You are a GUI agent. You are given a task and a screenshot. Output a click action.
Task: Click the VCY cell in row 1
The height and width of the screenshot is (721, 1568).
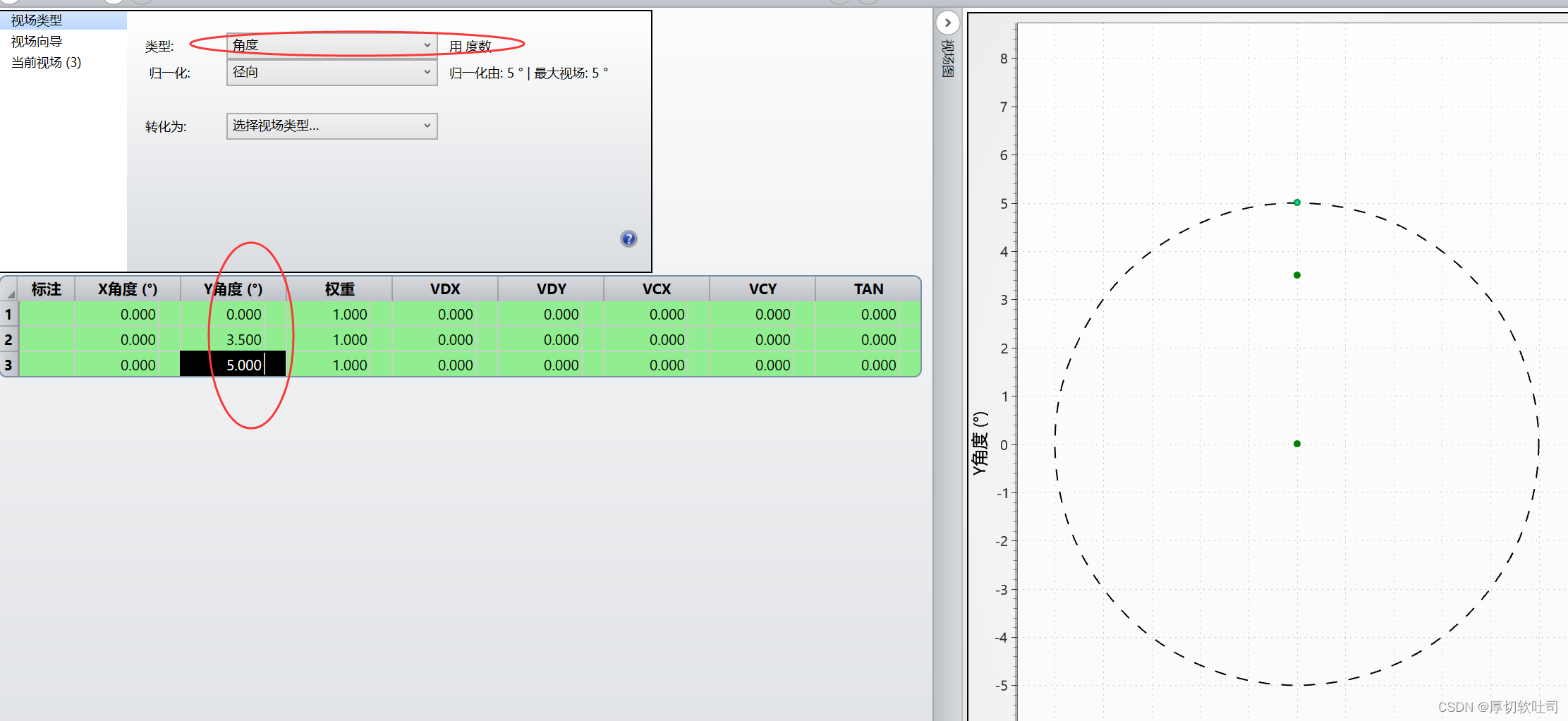[x=762, y=315]
